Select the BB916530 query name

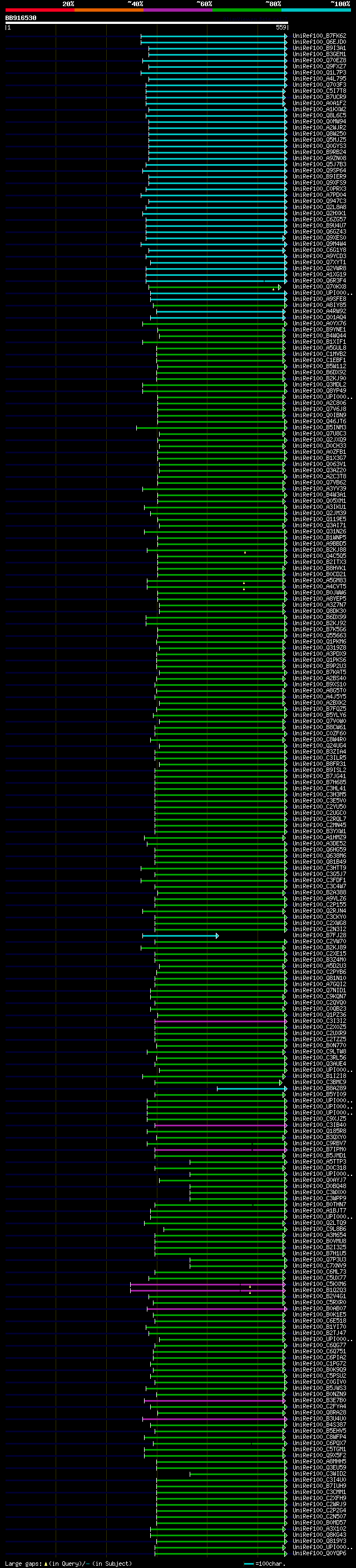[21, 18]
